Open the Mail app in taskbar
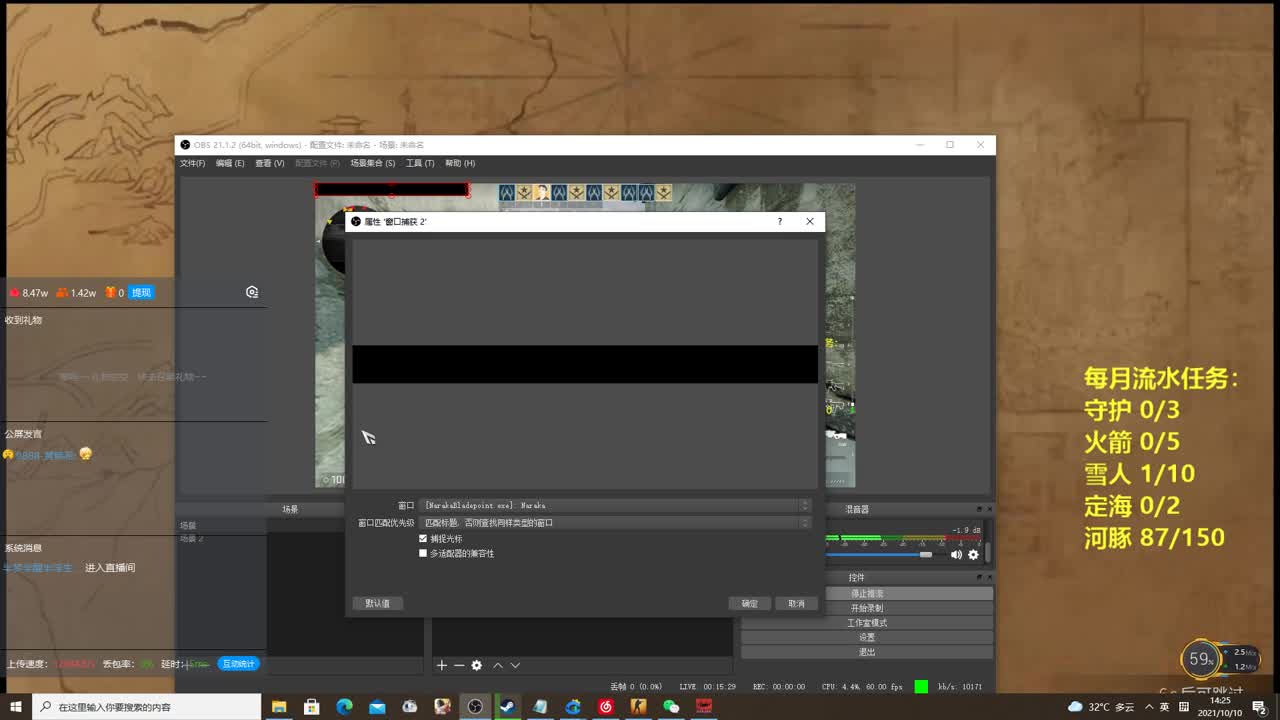 tap(377, 707)
